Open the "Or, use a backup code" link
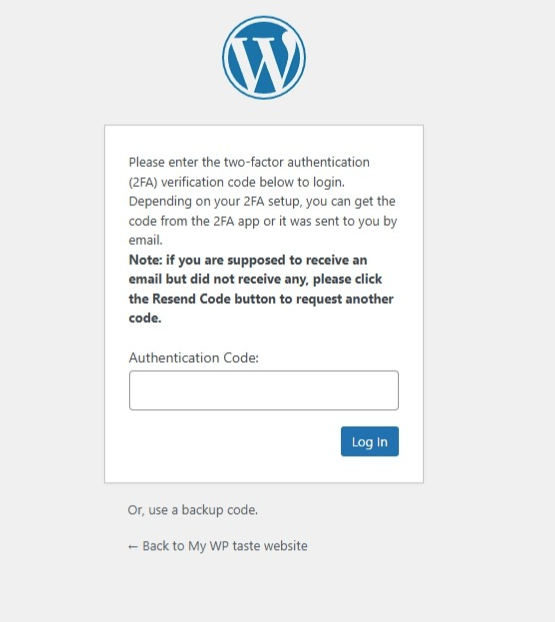The height and width of the screenshot is (622, 555). click(x=193, y=510)
